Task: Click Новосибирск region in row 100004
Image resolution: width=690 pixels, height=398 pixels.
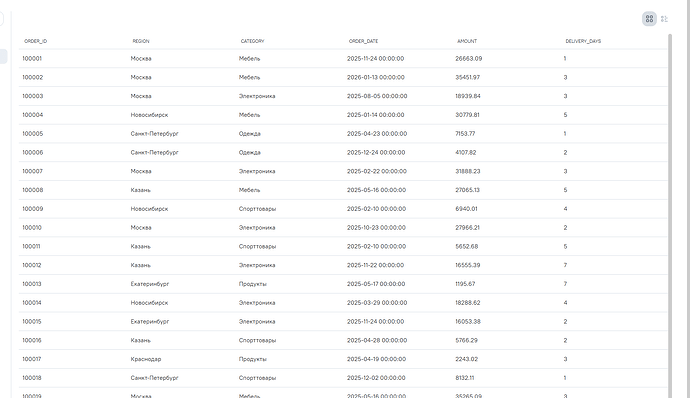Action: 149,115
